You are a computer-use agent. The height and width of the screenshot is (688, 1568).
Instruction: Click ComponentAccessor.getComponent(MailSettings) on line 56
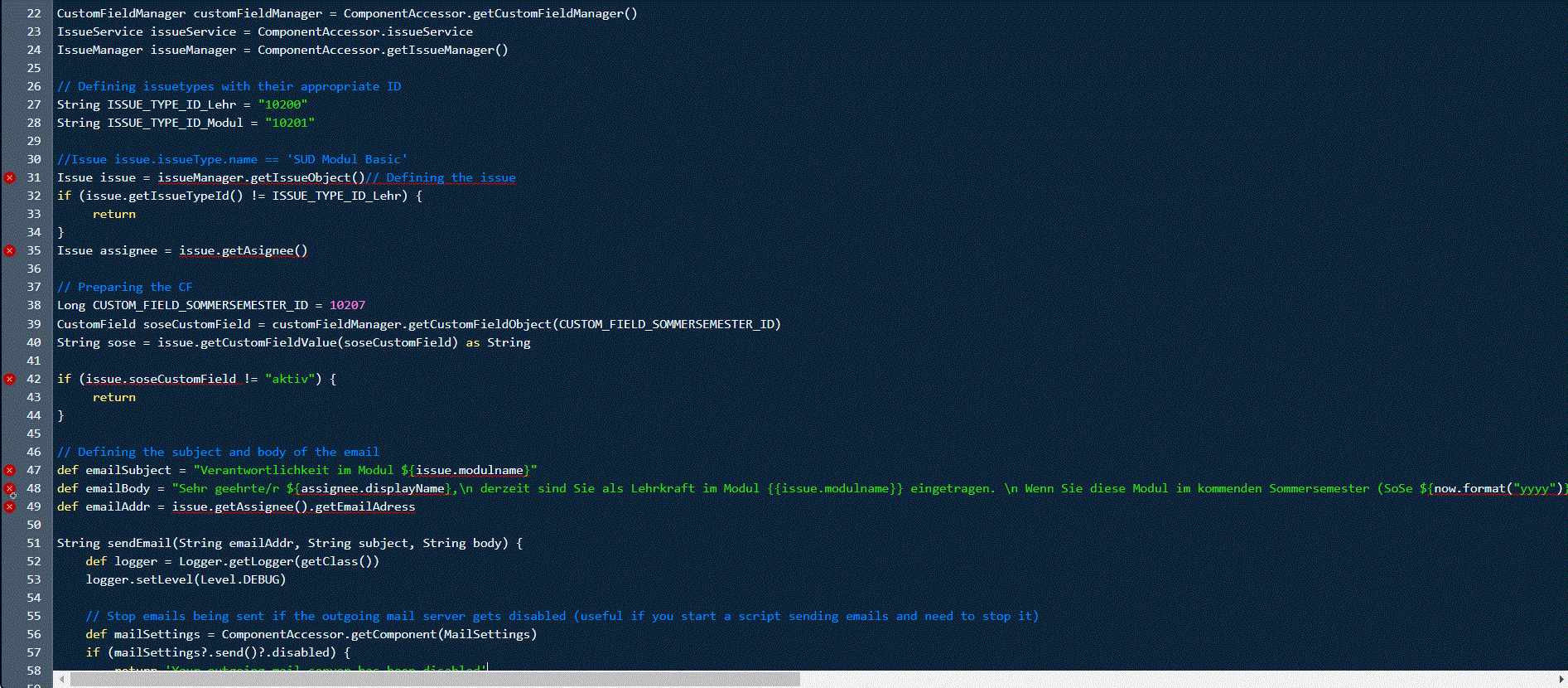379,634
